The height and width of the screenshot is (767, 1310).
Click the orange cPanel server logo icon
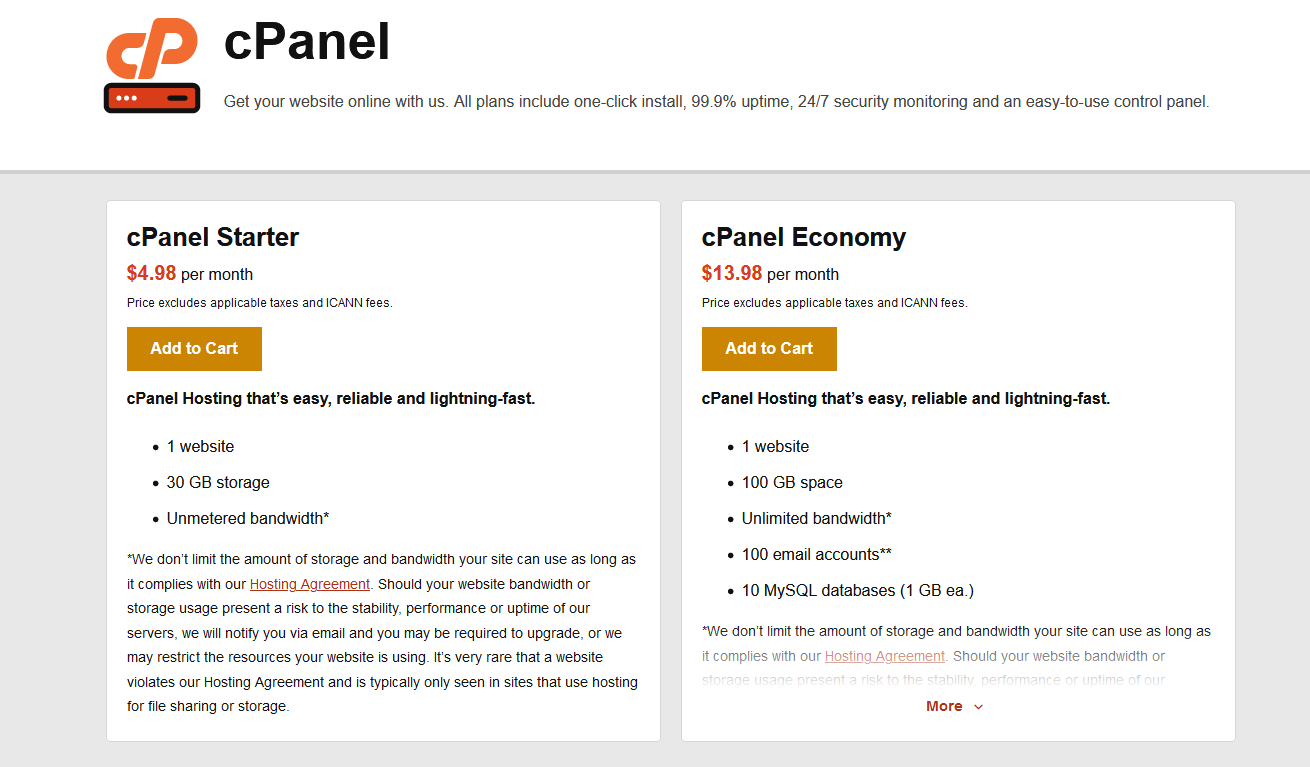point(152,65)
